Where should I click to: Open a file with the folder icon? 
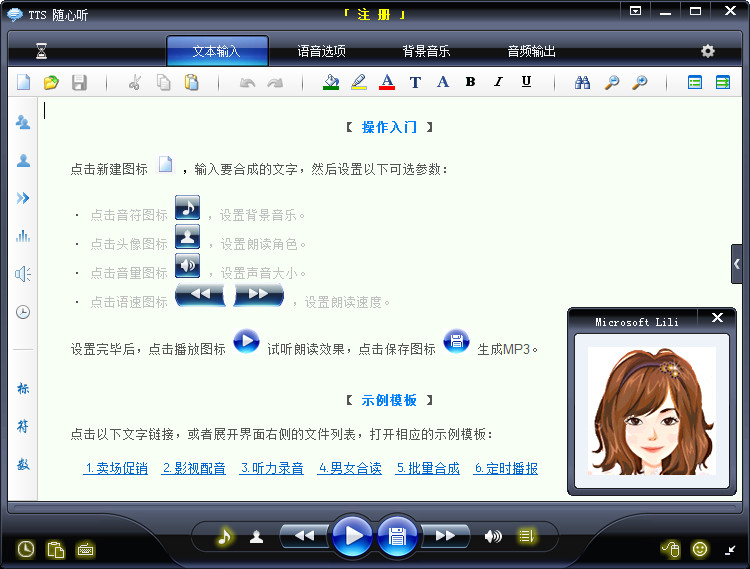51,83
